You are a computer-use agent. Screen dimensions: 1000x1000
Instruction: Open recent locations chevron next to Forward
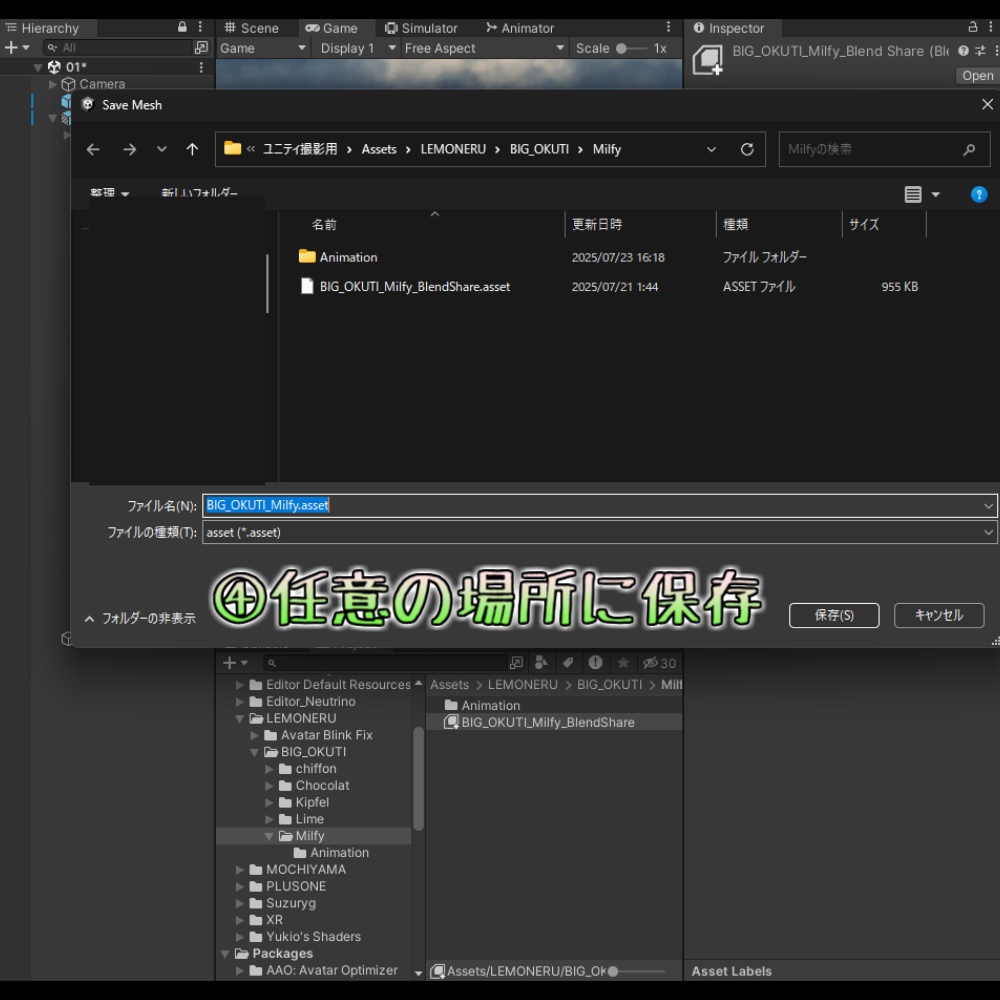pos(161,149)
